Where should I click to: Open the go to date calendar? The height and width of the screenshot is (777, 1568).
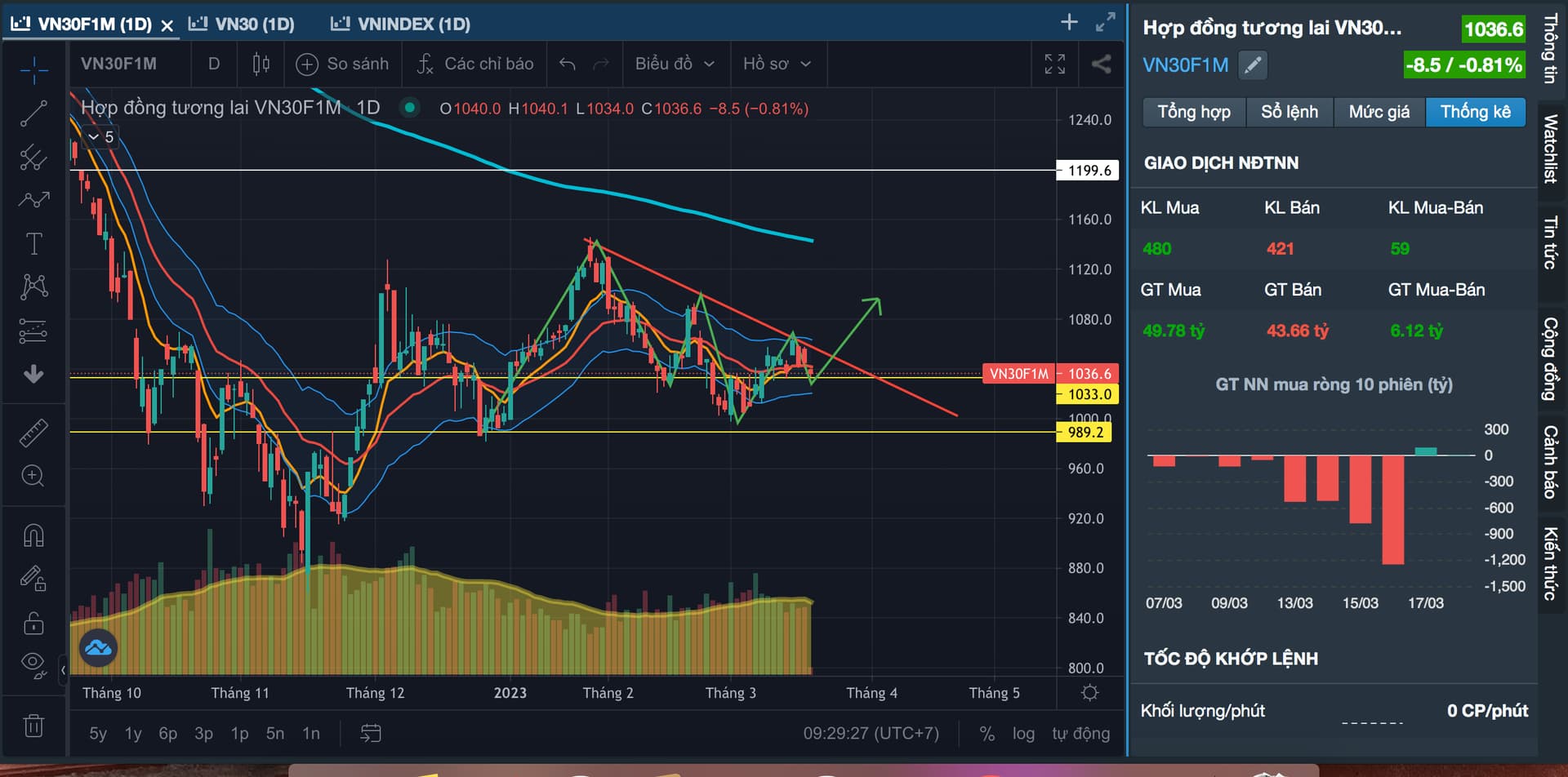point(371,734)
